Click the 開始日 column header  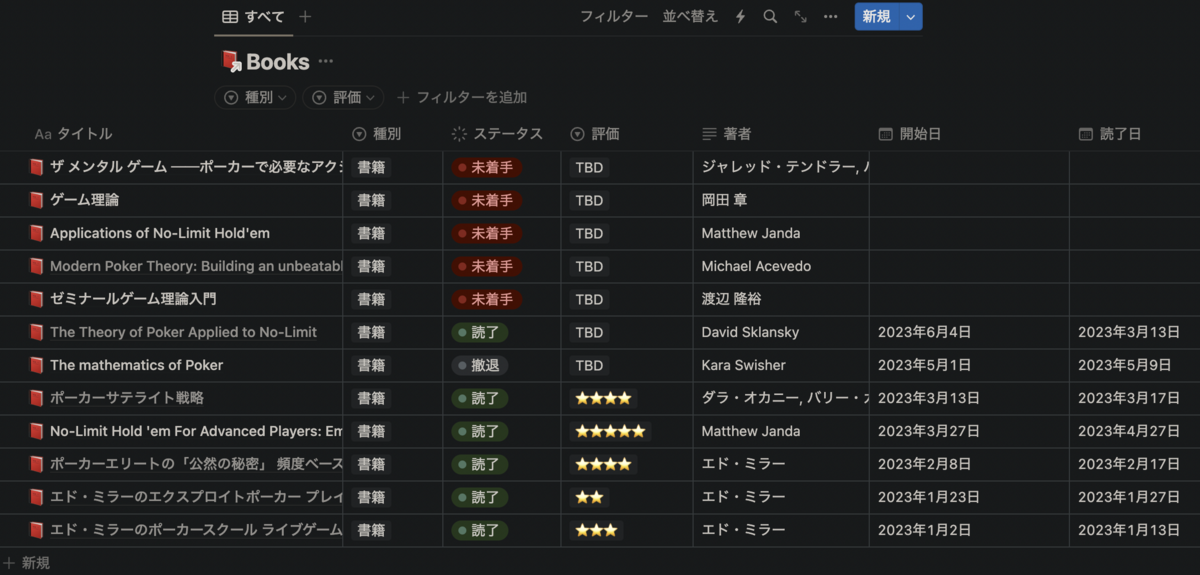point(910,134)
